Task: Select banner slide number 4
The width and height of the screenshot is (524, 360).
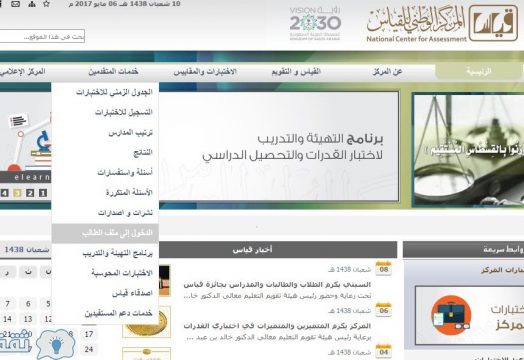Action: click(4, 193)
